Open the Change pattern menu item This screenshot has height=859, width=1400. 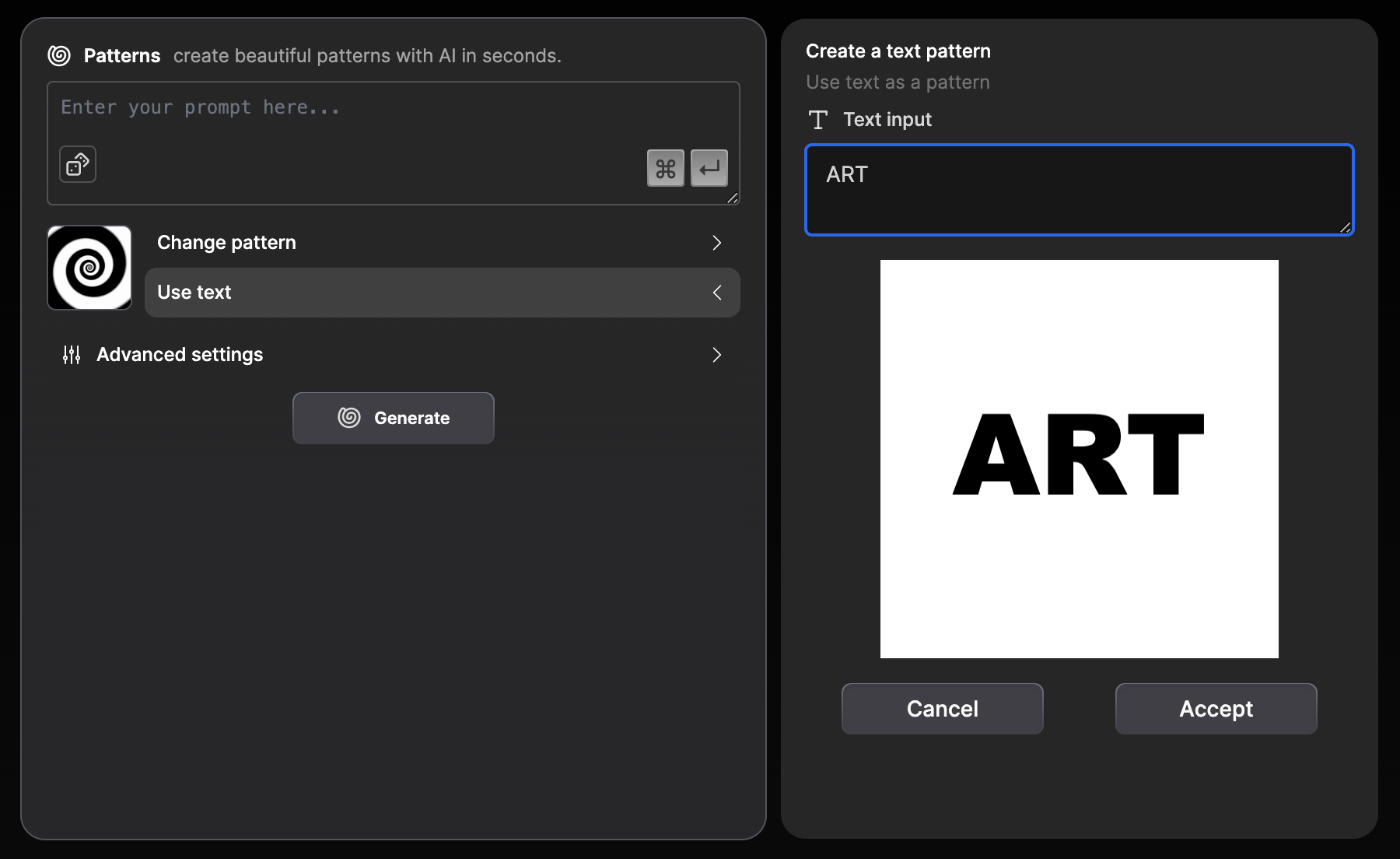click(443, 243)
